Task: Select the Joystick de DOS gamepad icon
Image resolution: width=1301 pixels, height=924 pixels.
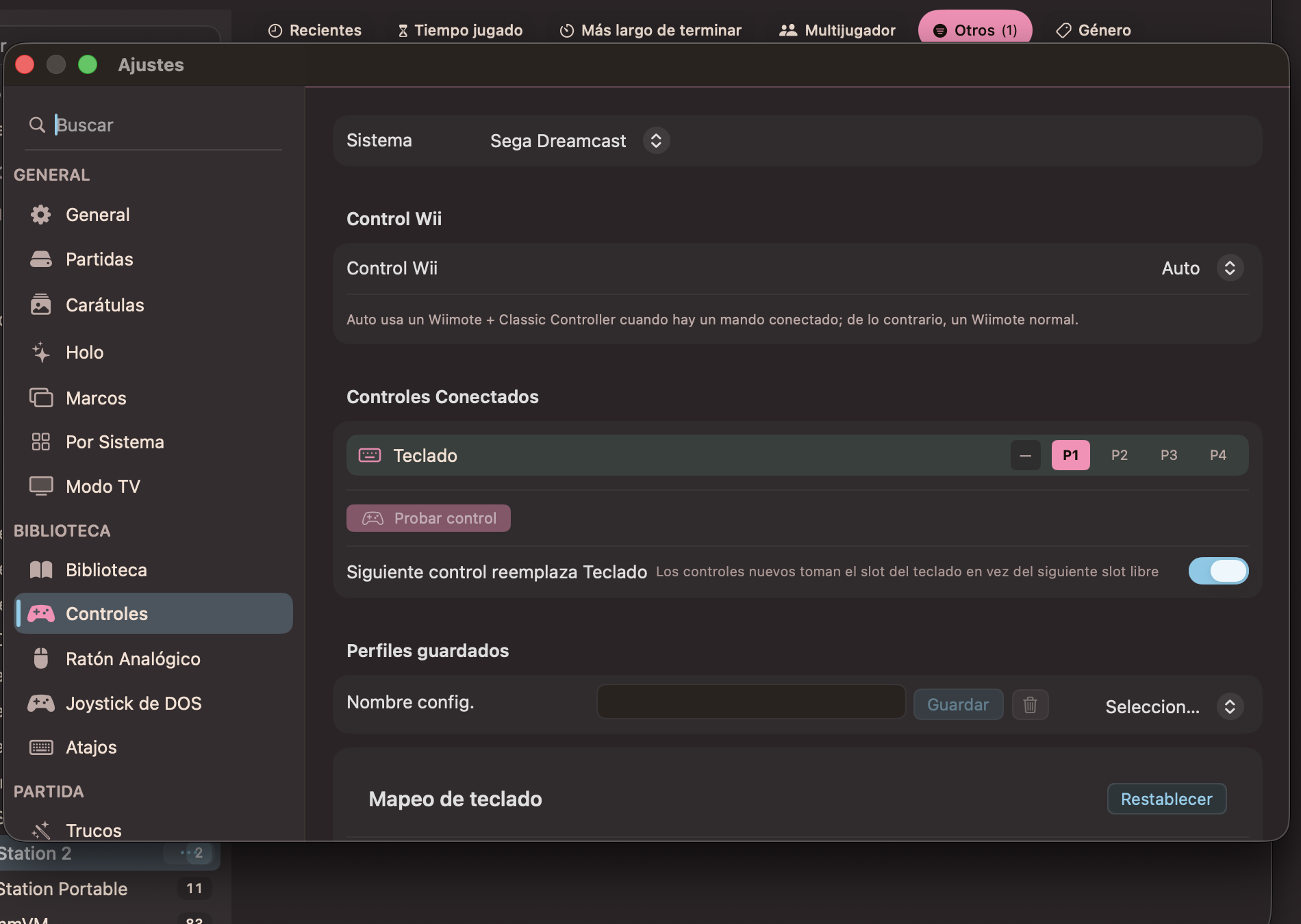Action: 41,703
